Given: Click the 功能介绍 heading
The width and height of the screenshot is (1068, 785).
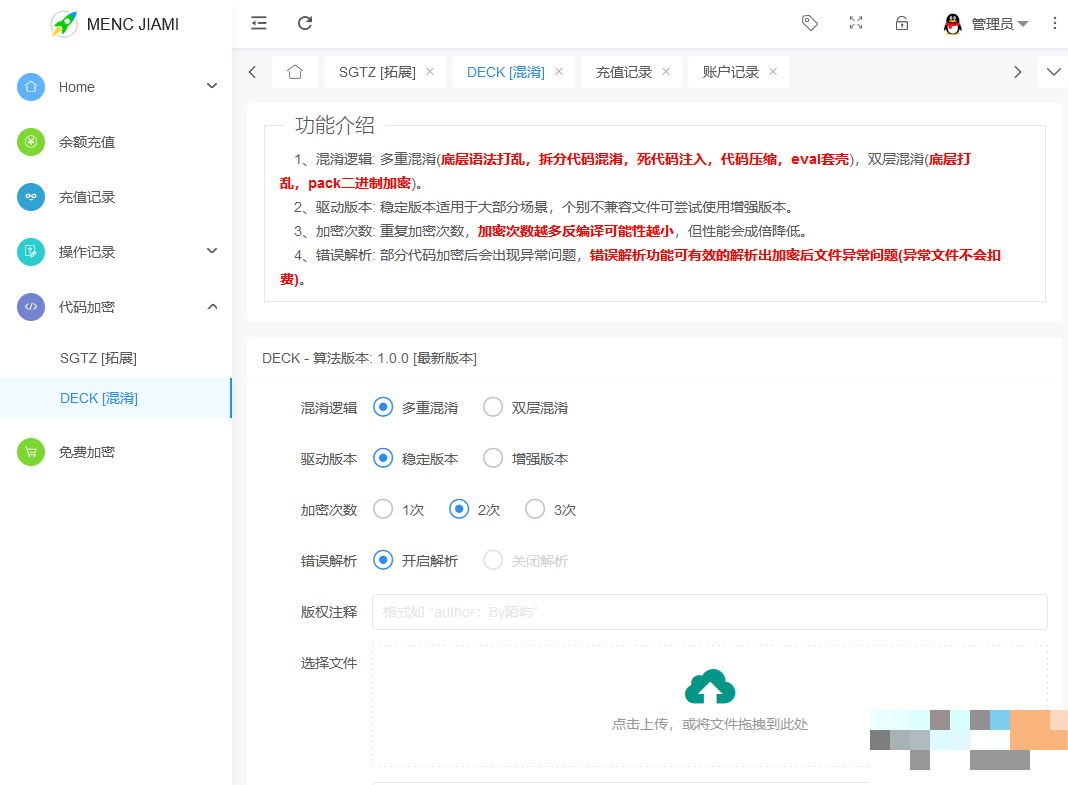Looking at the screenshot, I should (334, 125).
